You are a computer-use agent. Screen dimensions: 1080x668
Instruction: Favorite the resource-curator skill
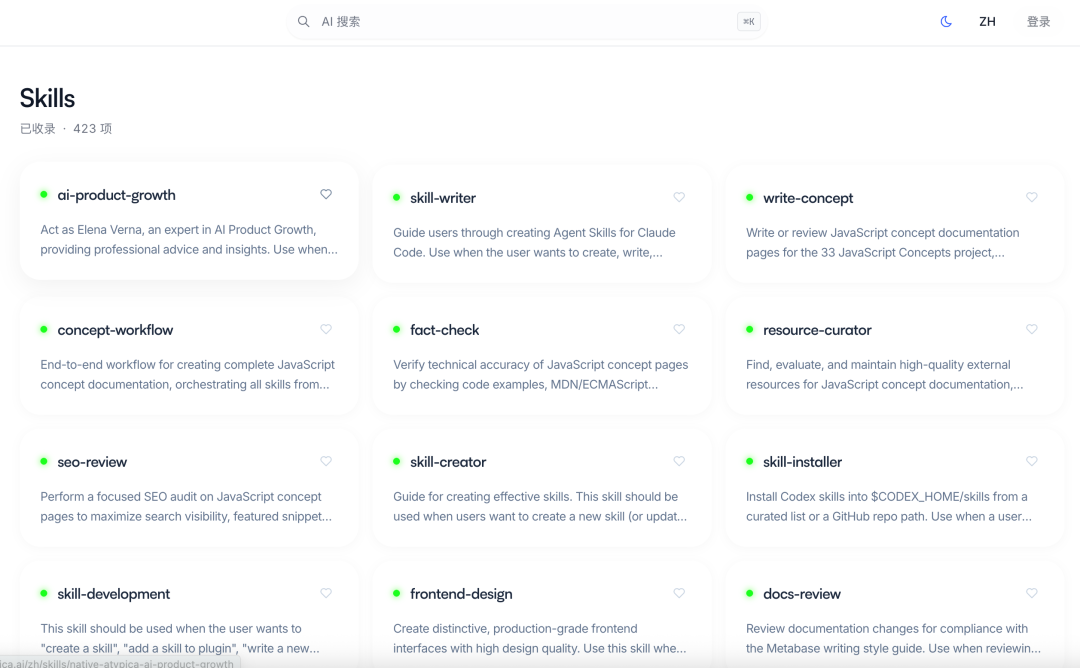pyautogui.click(x=1032, y=329)
